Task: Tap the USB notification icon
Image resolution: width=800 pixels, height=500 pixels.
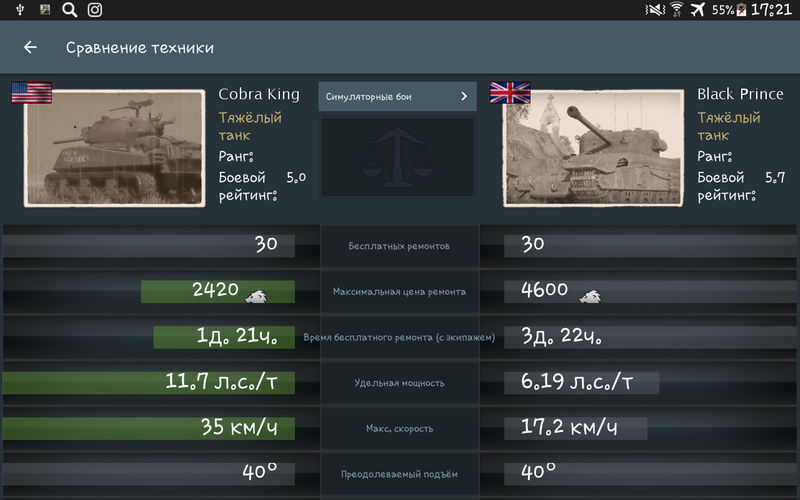Action: [20, 9]
